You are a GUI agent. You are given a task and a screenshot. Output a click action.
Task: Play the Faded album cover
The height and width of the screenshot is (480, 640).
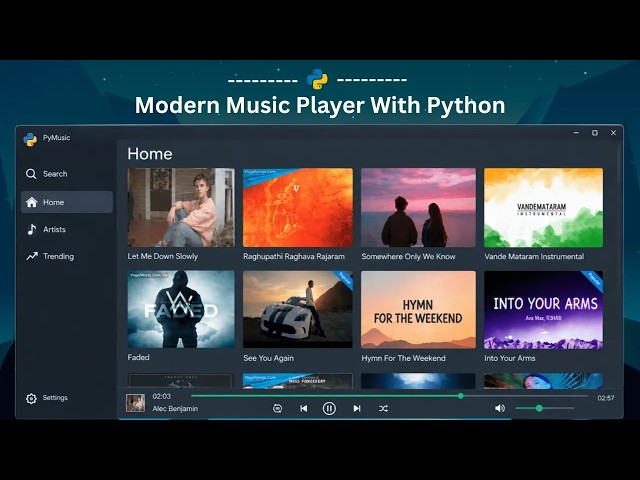181,309
